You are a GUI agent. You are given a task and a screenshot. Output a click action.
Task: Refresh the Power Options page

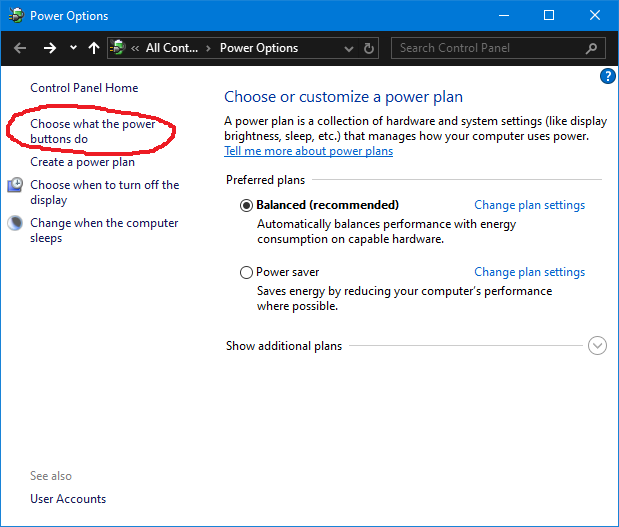369,48
